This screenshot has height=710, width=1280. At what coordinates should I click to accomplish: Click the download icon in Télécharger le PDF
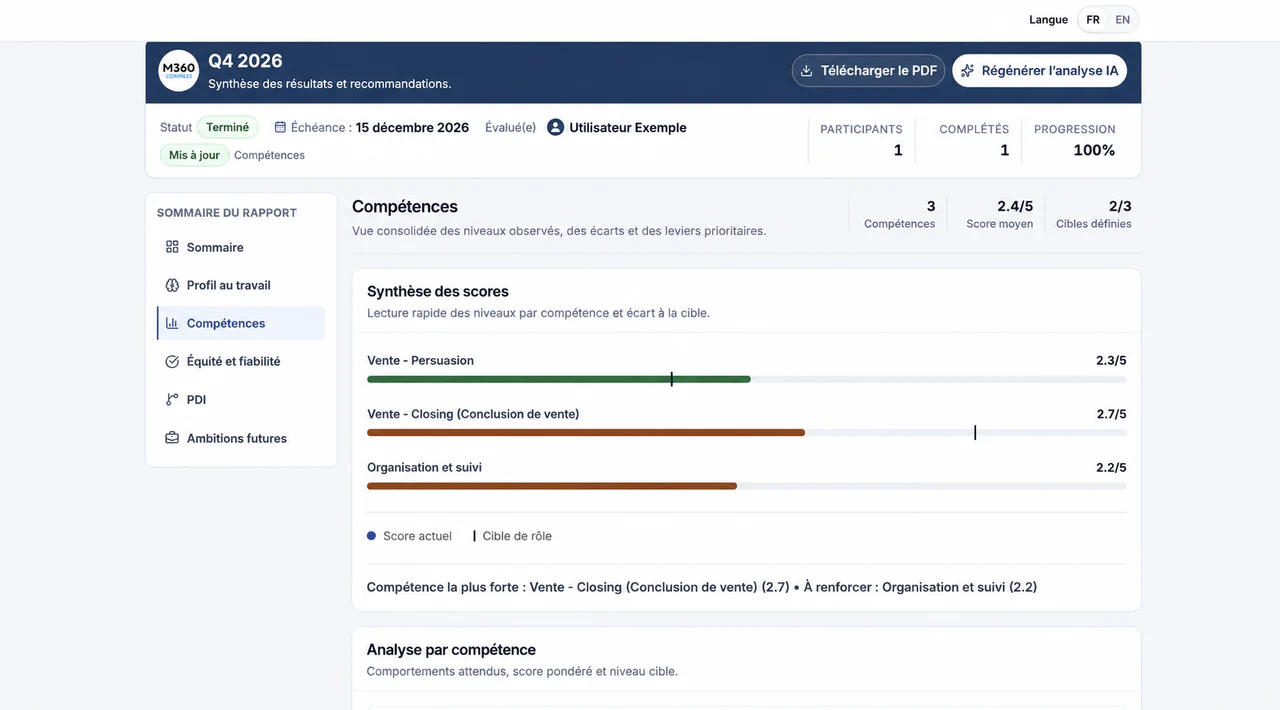point(807,71)
